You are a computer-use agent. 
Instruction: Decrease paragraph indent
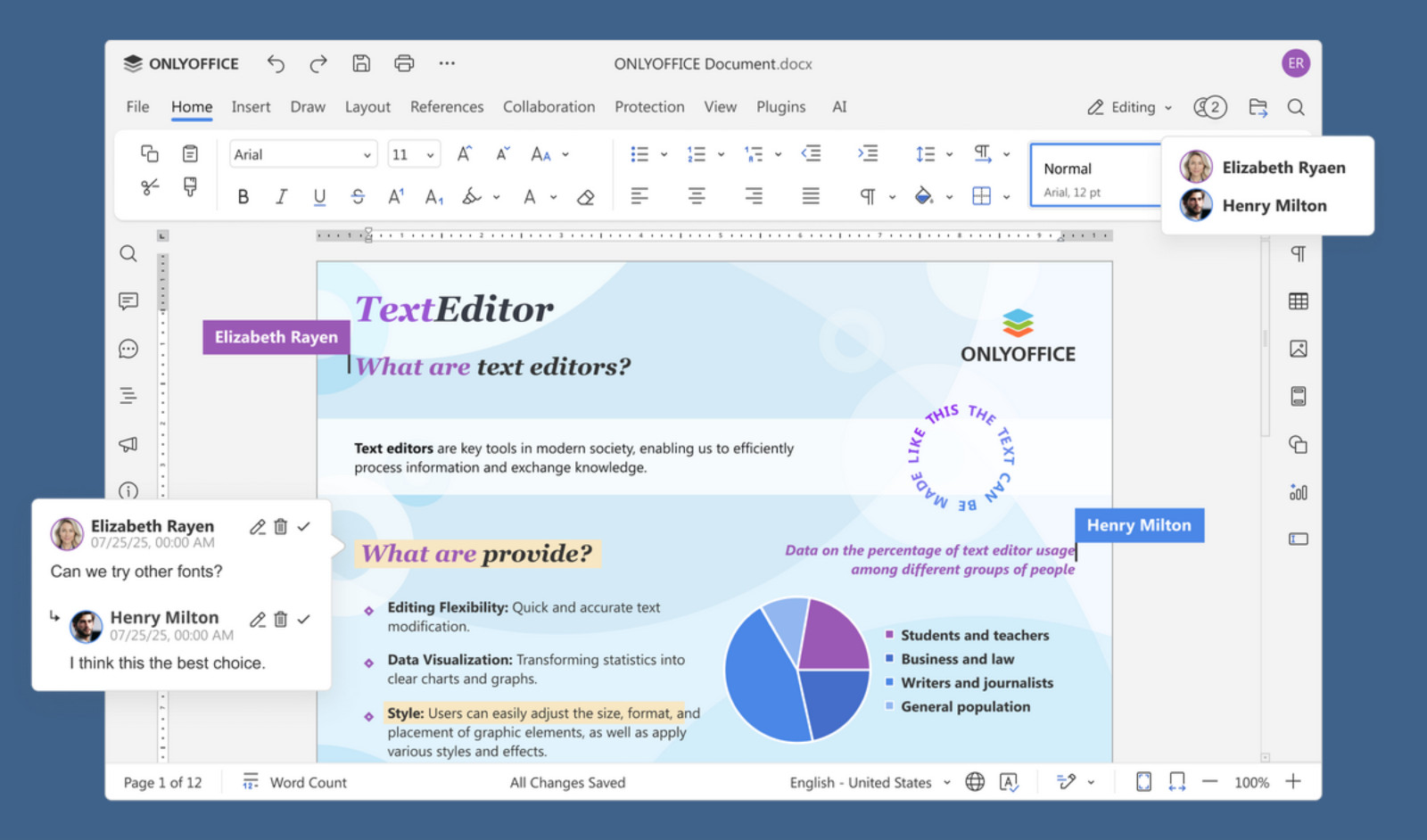click(811, 153)
